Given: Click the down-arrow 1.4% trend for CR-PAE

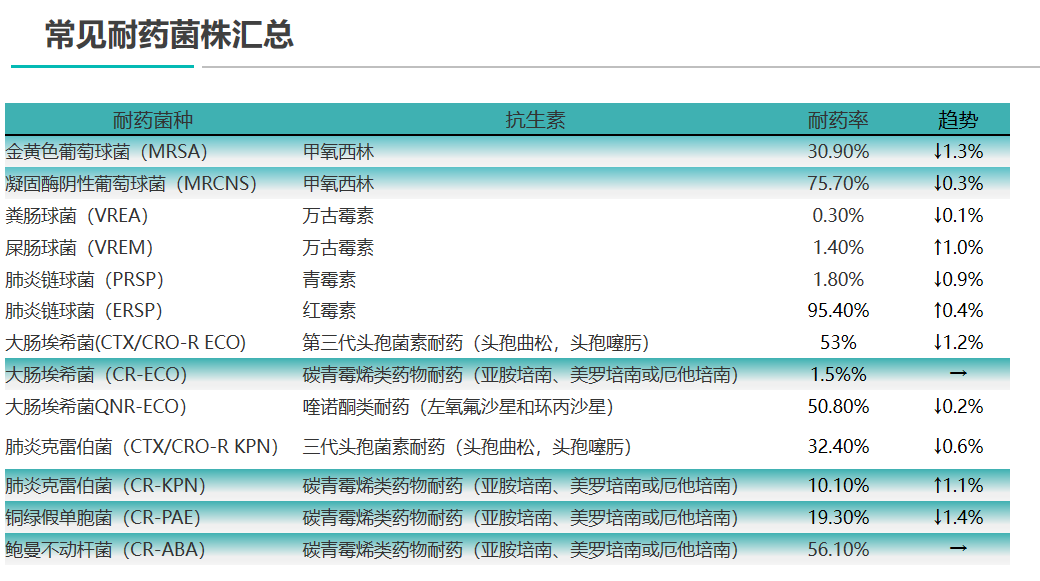Looking at the screenshot, I should [957, 518].
